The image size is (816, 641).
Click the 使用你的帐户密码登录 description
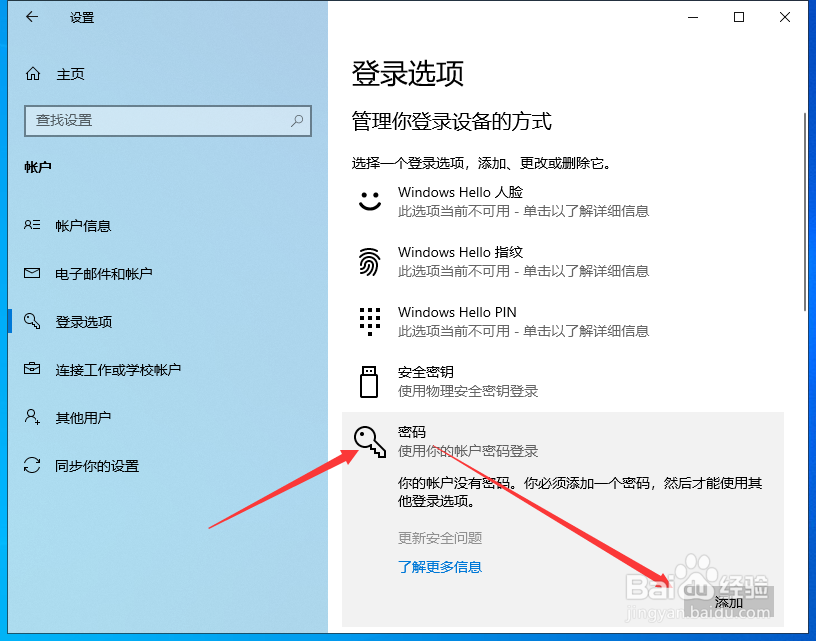[468, 451]
